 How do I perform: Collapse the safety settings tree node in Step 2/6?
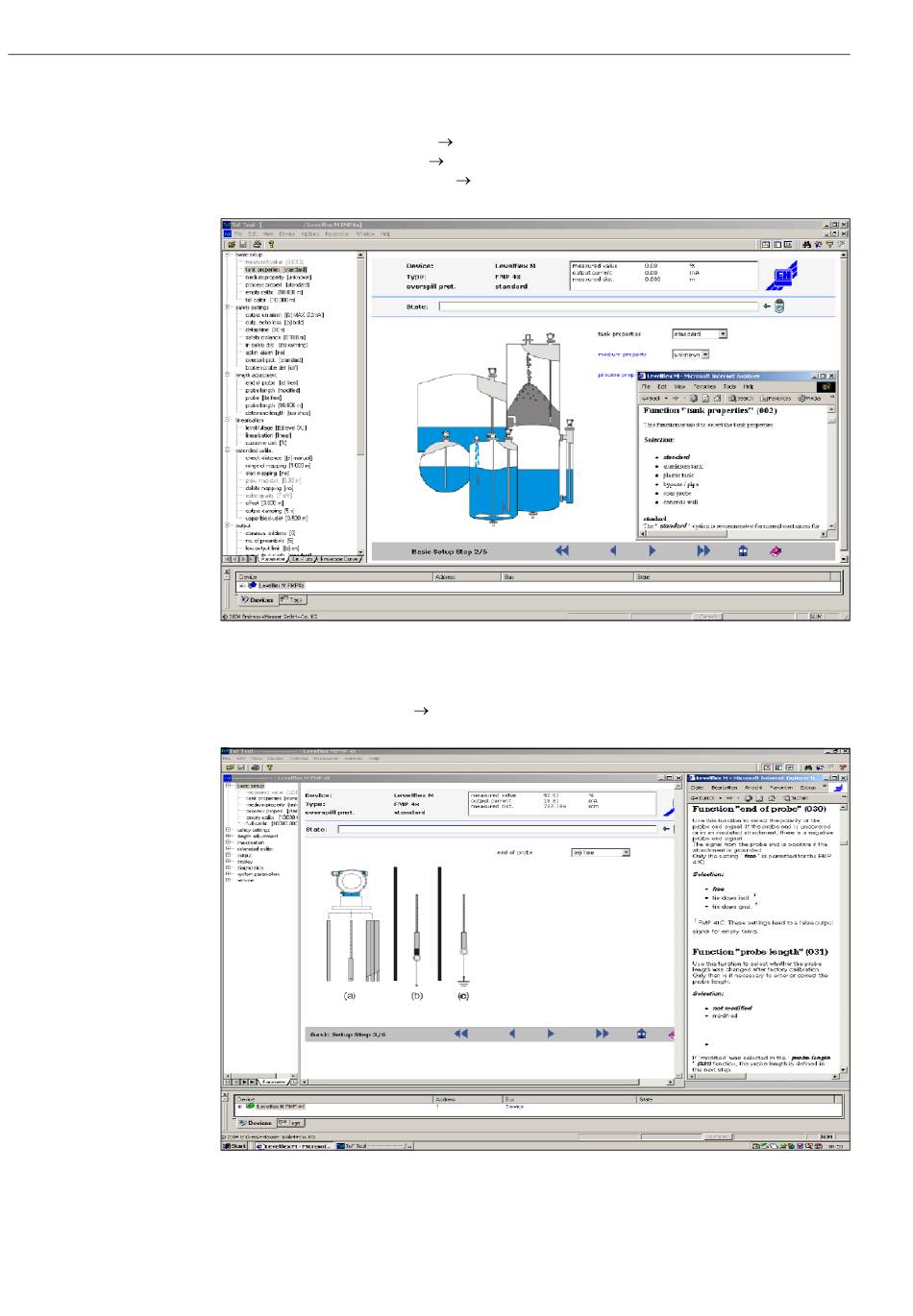click(228, 307)
